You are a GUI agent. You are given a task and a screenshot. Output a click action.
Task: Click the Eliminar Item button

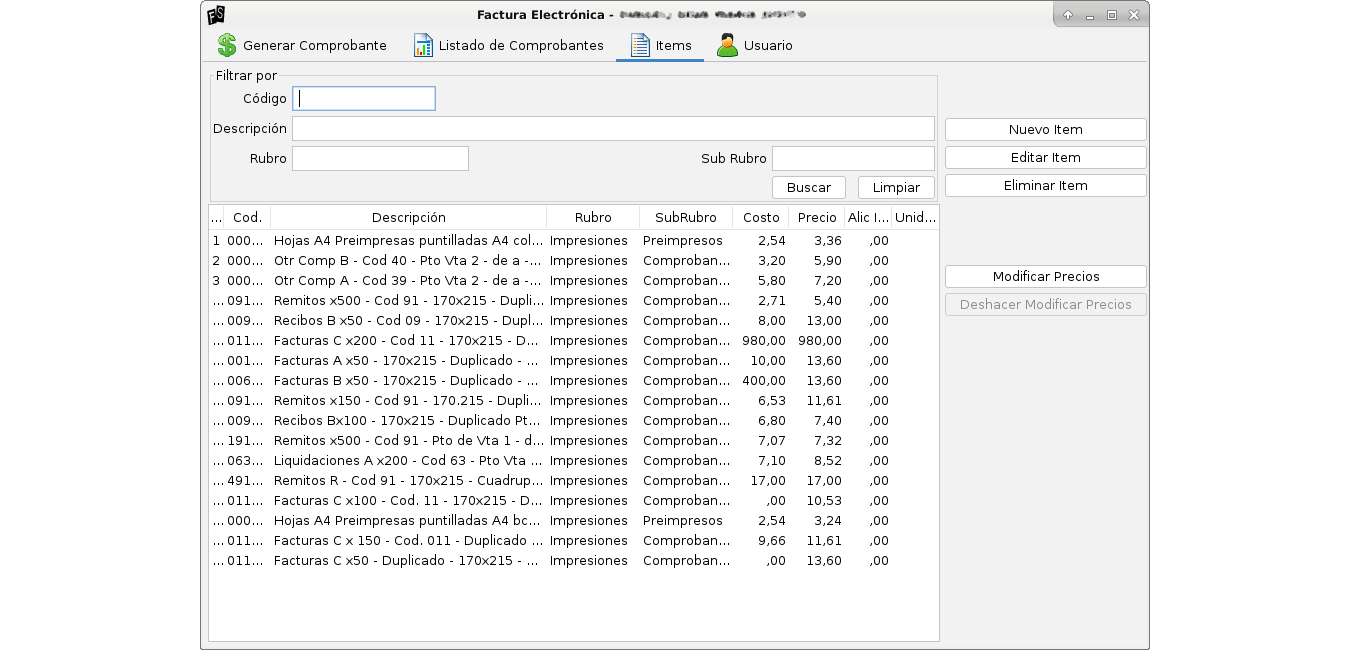click(x=1045, y=186)
